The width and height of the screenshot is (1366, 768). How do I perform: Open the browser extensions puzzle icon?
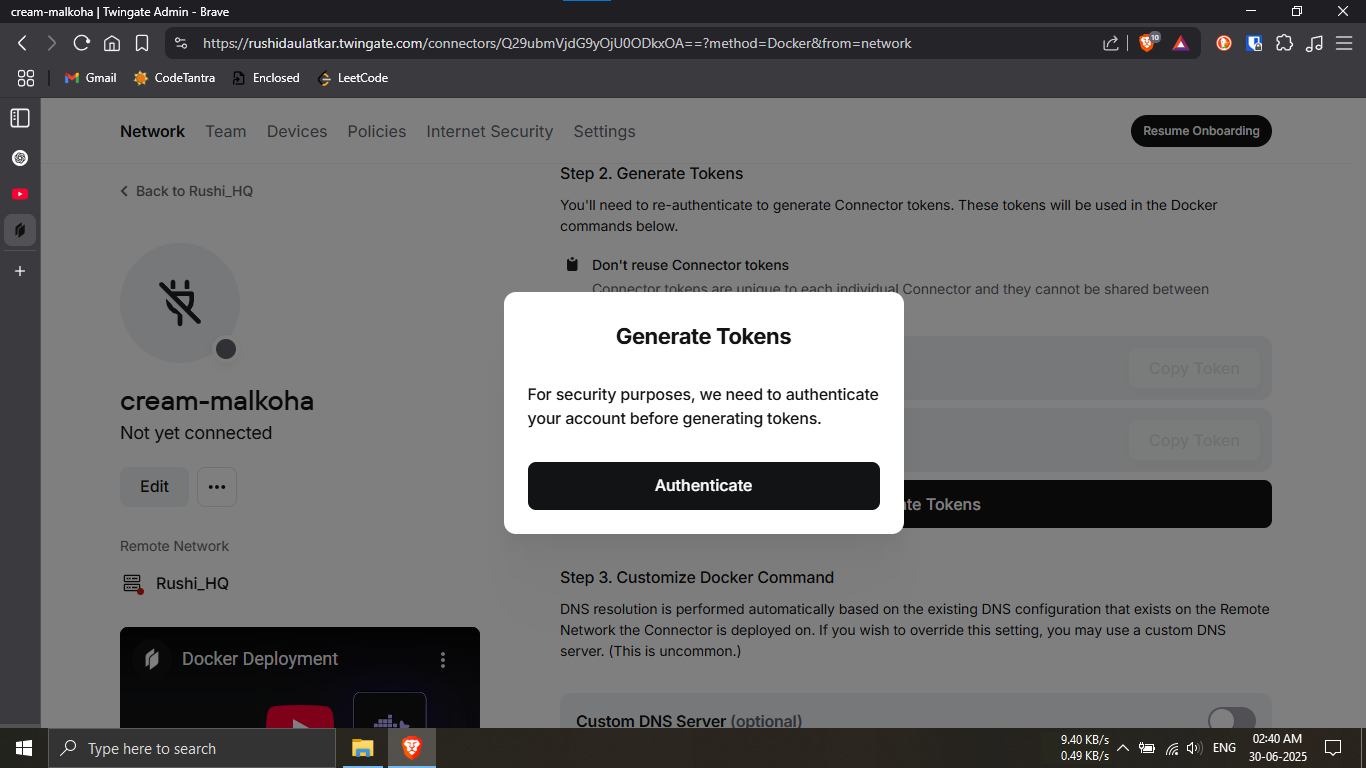tap(1285, 43)
